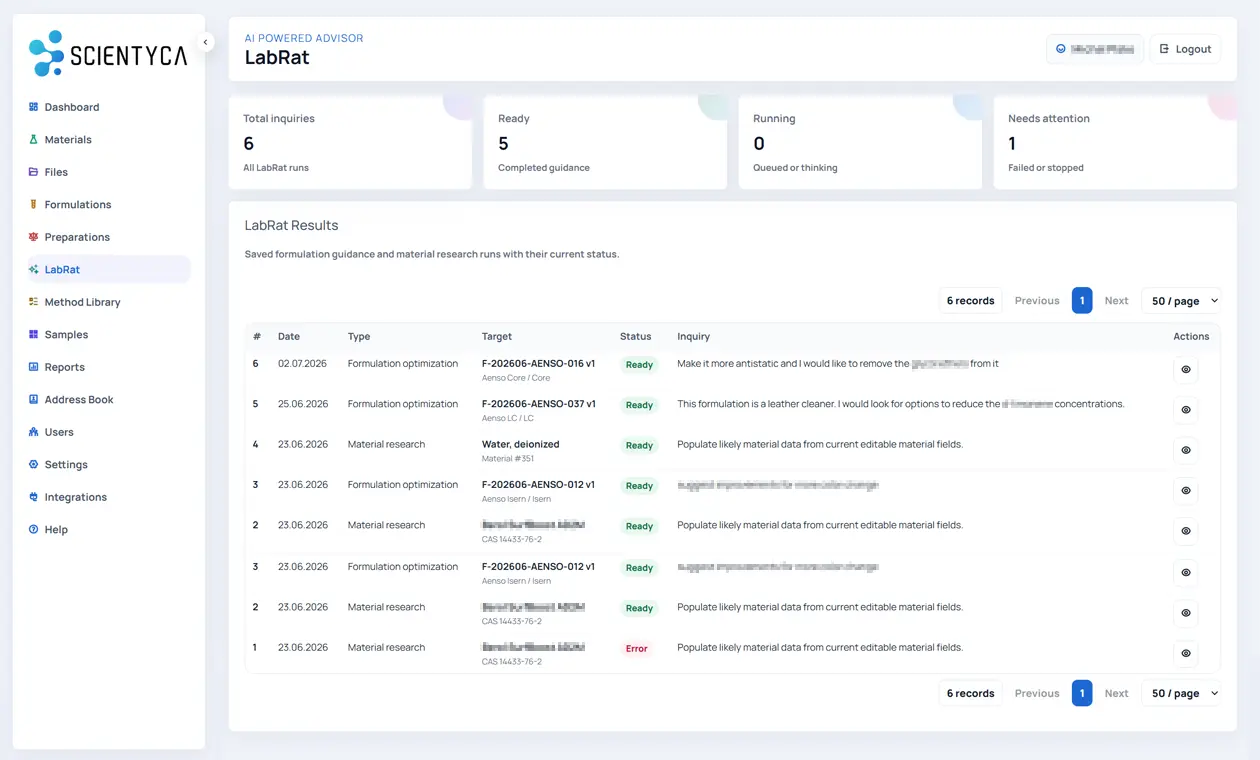Click the date 25.06.2026
The width and height of the screenshot is (1260, 760).
click(303, 404)
